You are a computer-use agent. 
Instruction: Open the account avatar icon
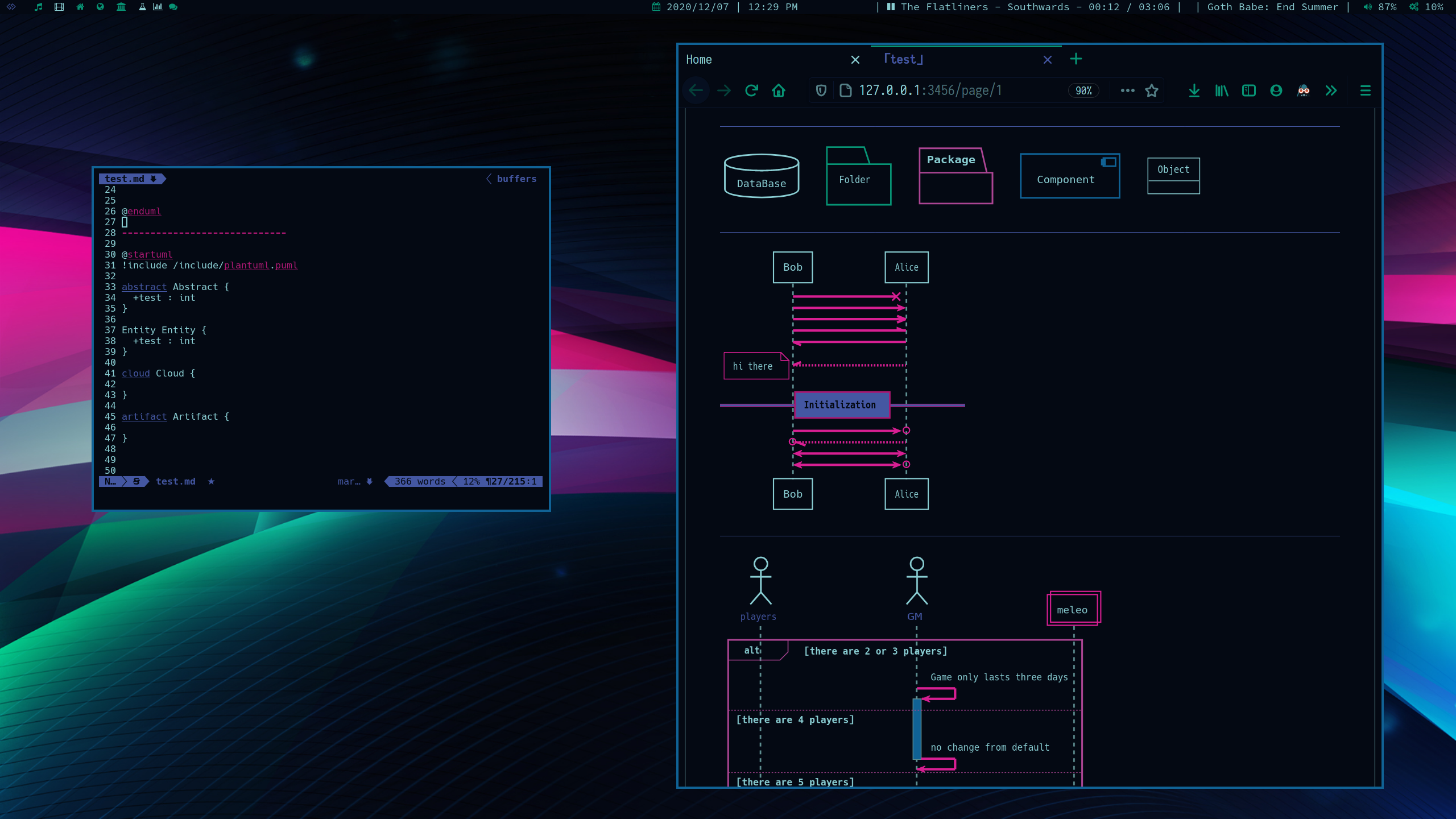pos(1276,90)
